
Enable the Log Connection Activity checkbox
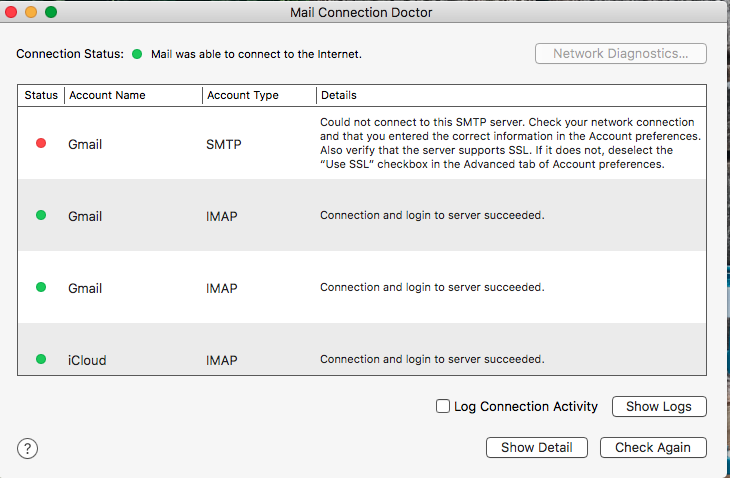[x=443, y=406]
